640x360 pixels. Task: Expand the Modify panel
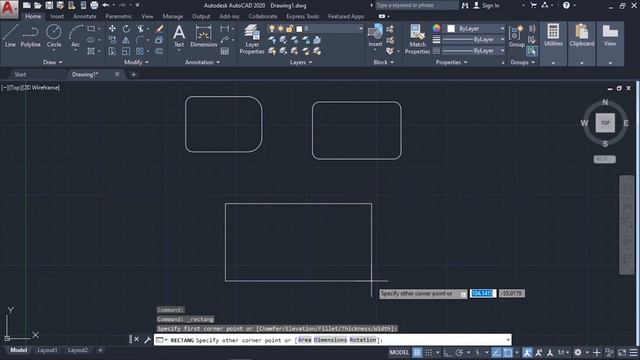point(136,62)
